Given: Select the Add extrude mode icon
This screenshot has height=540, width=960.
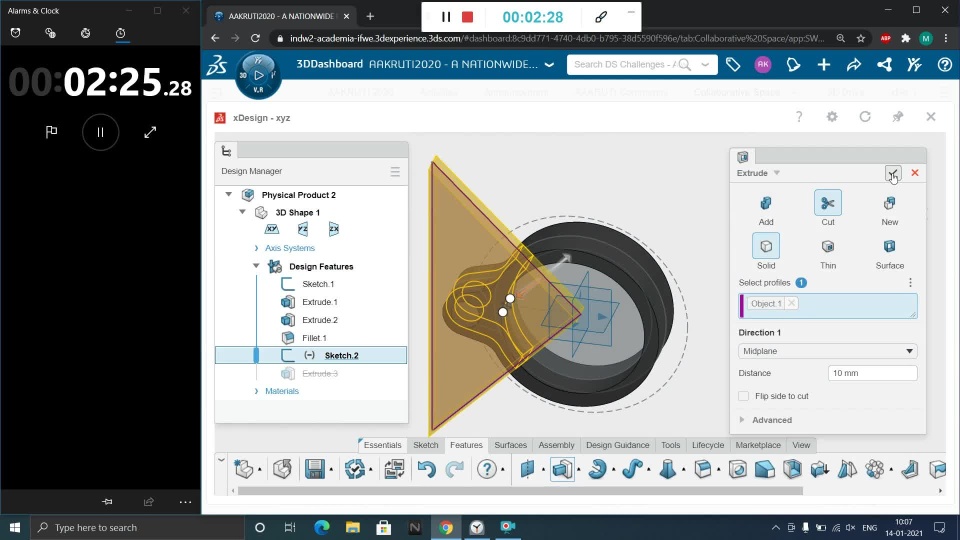Looking at the screenshot, I should (766, 203).
